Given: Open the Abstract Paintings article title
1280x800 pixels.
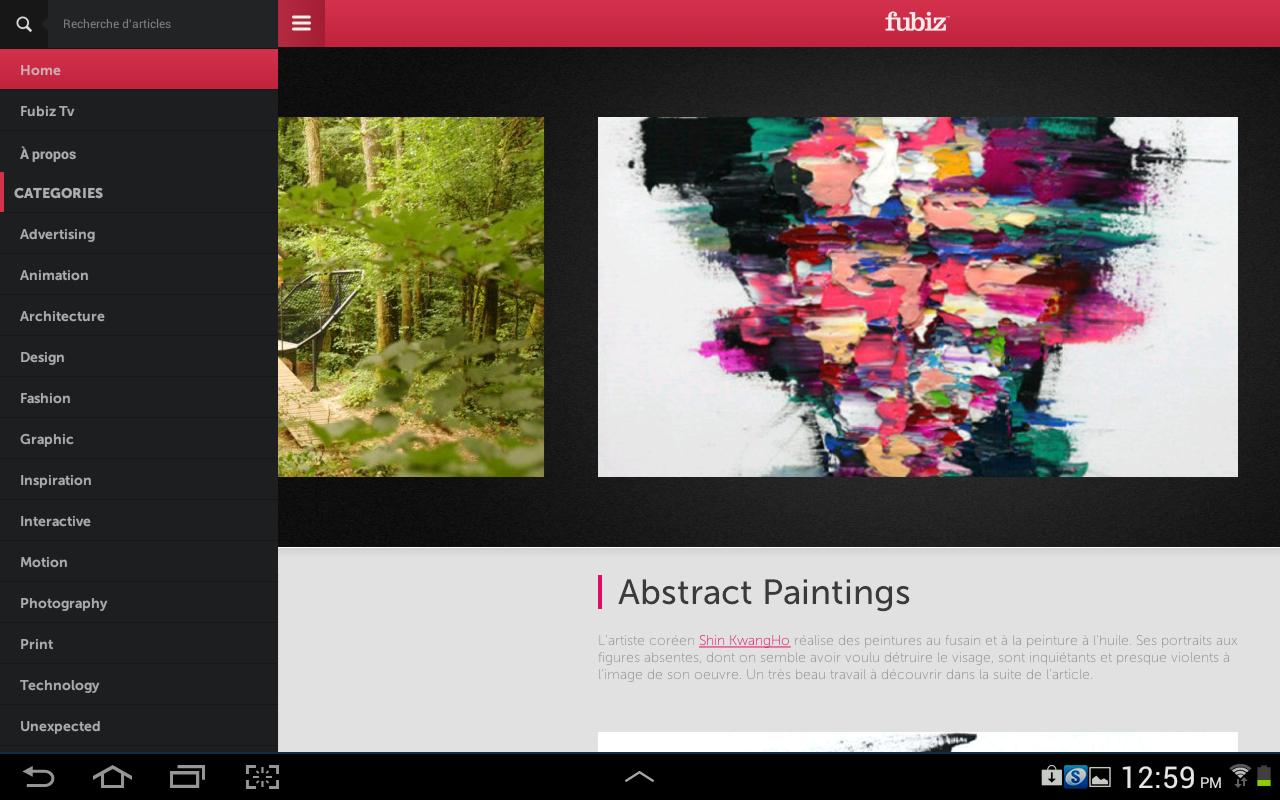Looking at the screenshot, I should pyautogui.click(x=764, y=592).
